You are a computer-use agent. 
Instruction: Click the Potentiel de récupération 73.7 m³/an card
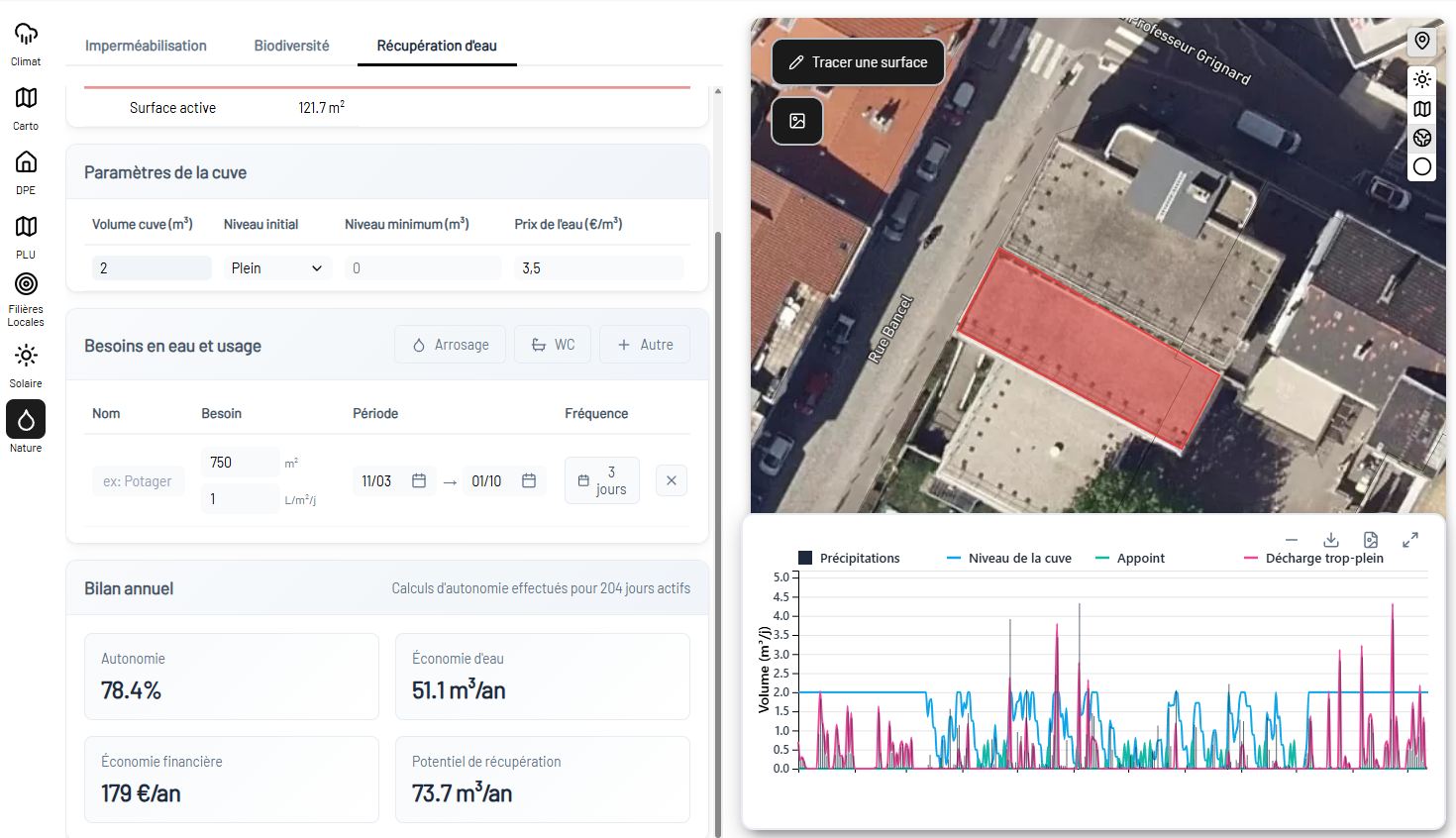[543, 780]
